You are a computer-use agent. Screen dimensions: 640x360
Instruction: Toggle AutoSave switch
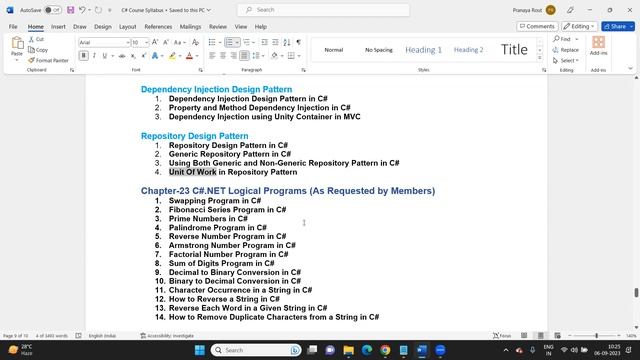click(53, 10)
